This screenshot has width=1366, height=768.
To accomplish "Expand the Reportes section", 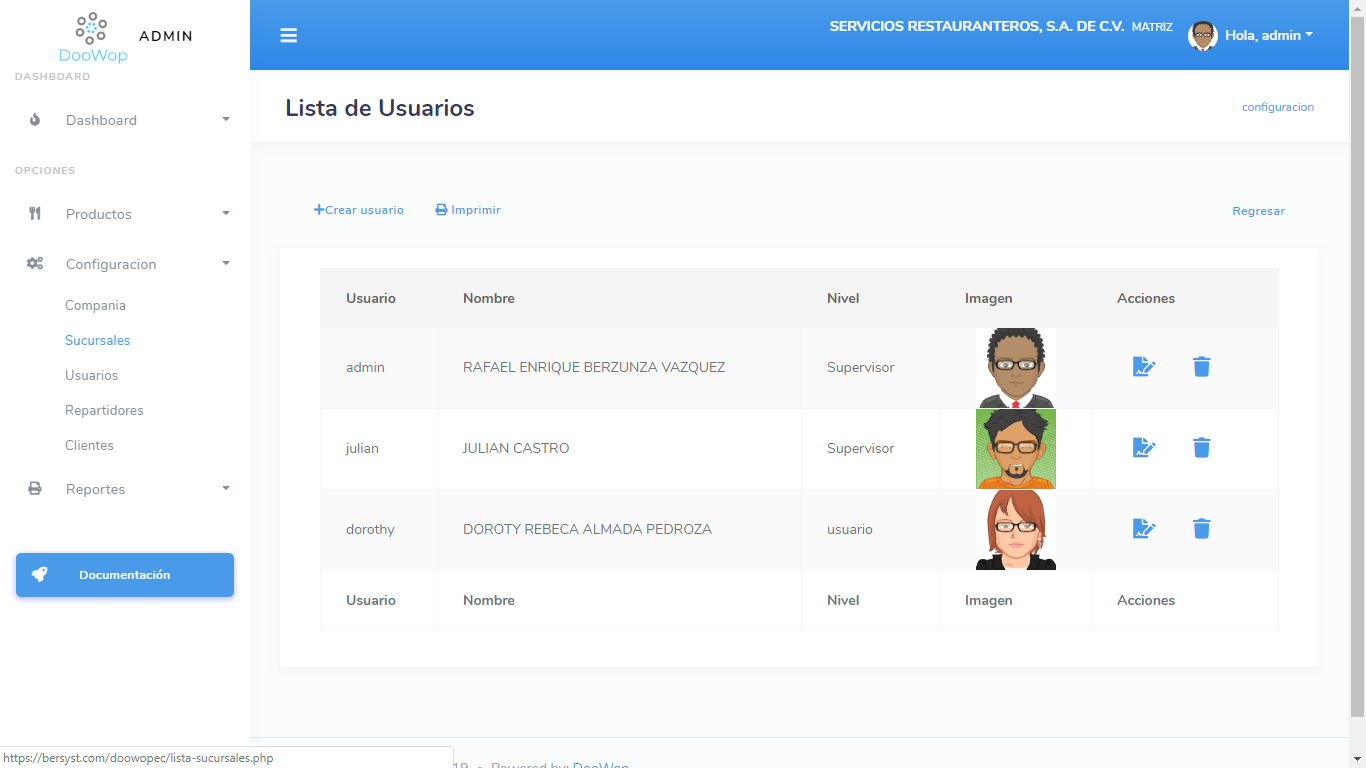I will coord(226,488).
